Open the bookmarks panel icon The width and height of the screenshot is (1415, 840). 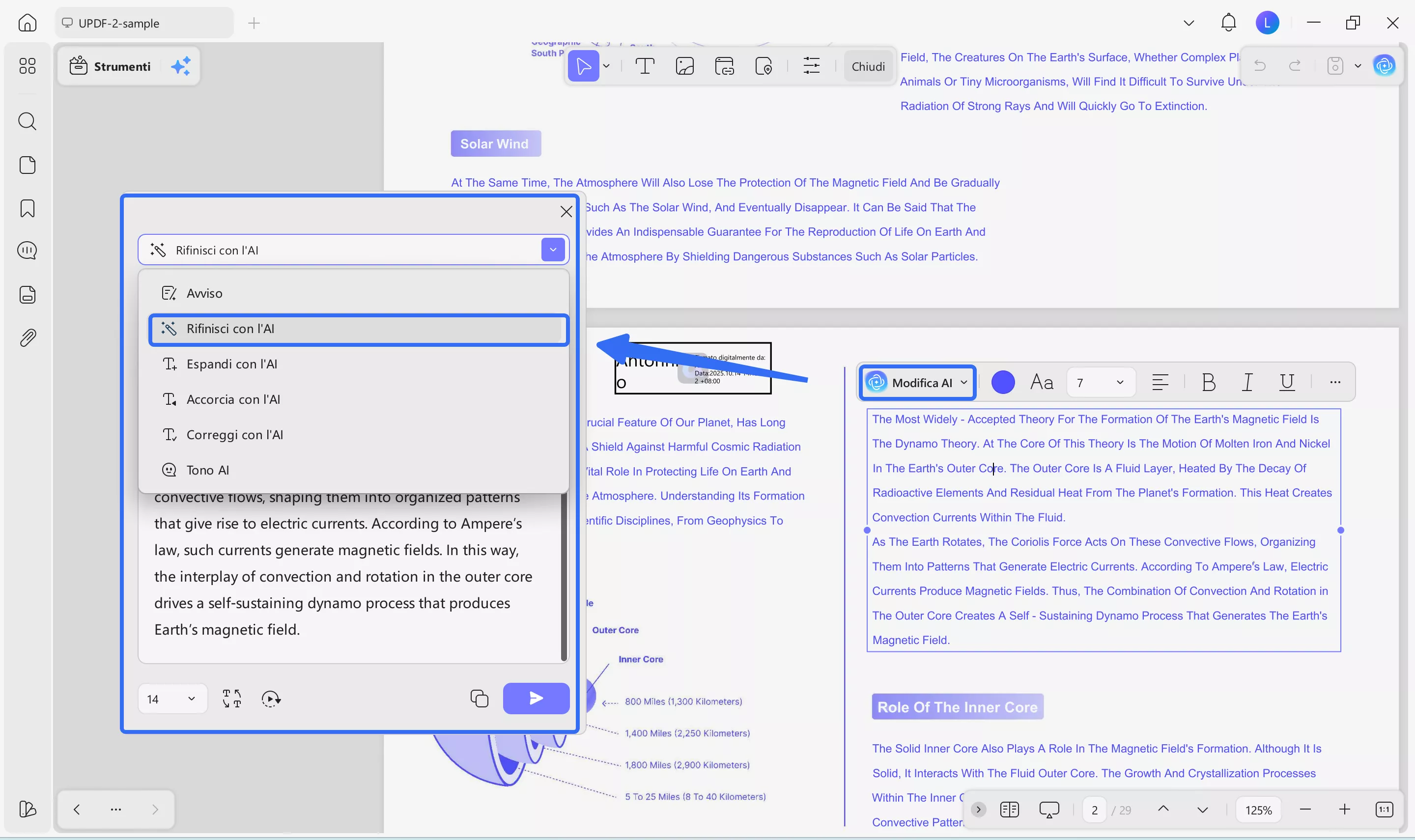(x=27, y=208)
